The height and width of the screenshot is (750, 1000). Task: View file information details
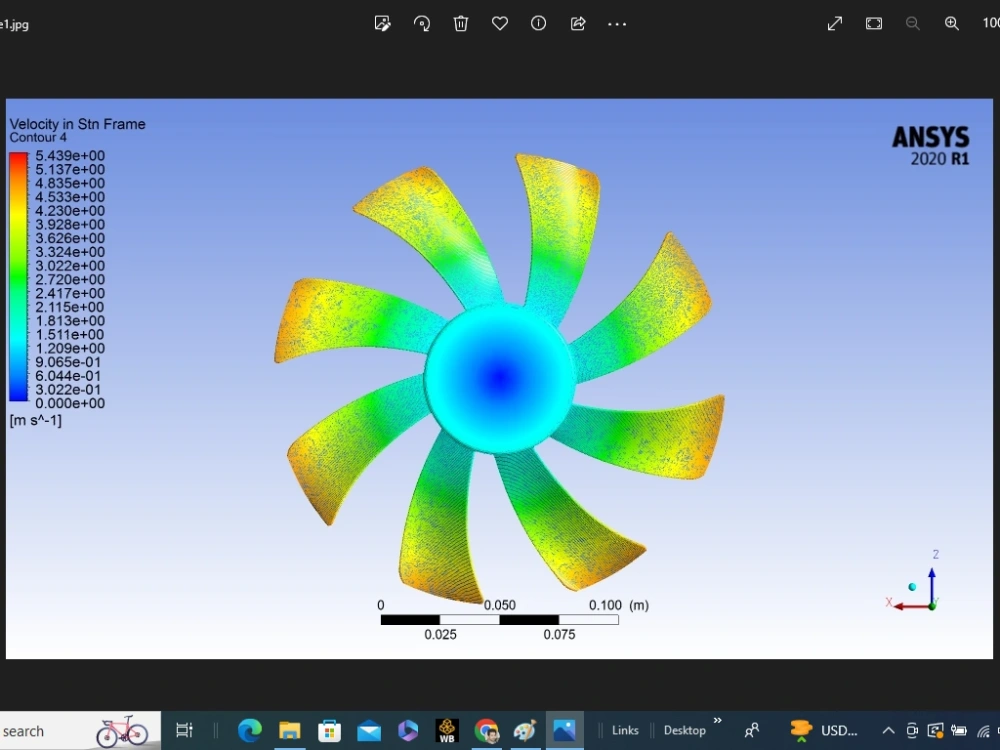538,23
